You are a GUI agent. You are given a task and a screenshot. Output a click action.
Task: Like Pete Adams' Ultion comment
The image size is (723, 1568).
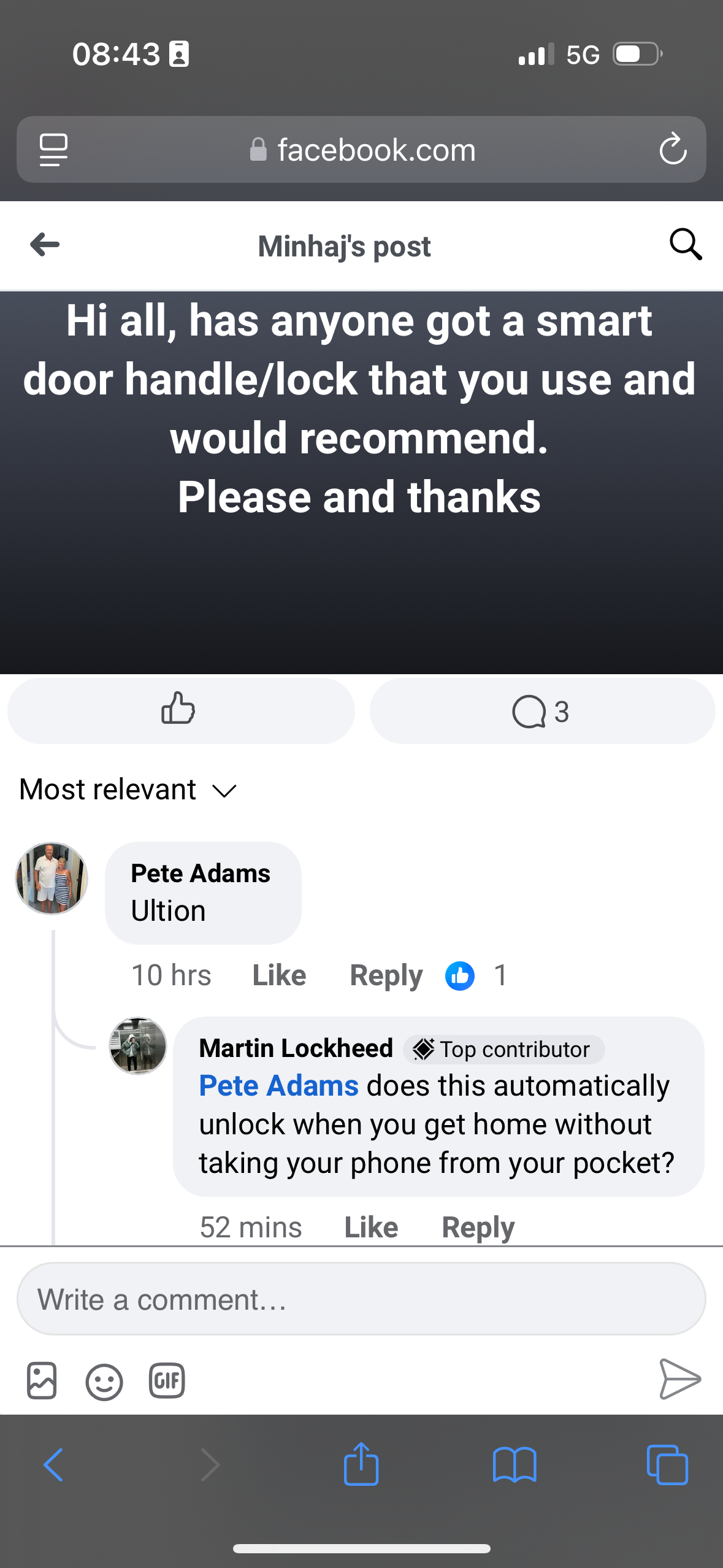pyautogui.click(x=279, y=975)
